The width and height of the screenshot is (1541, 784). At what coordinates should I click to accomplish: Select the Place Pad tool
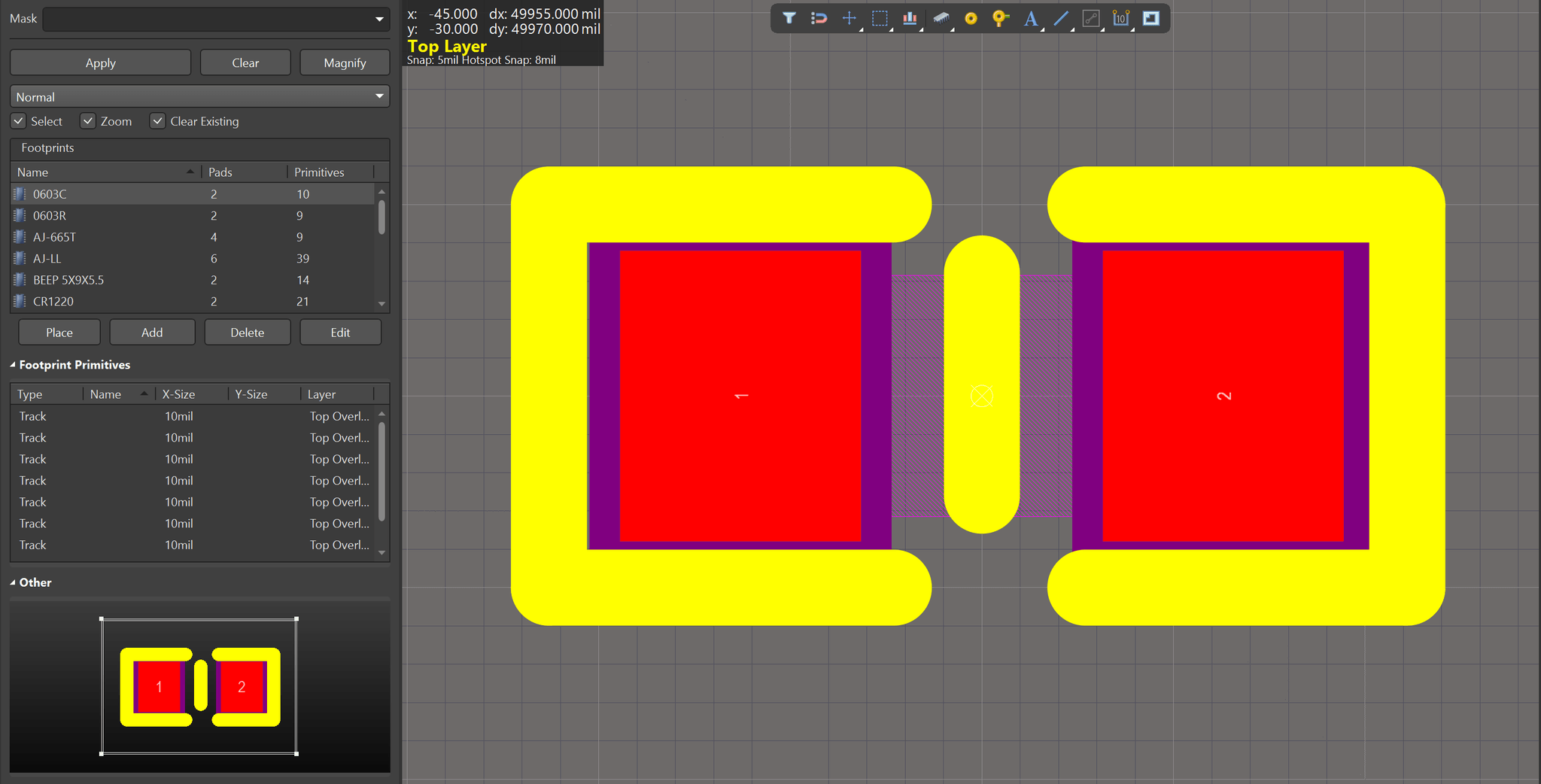tap(971, 18)
